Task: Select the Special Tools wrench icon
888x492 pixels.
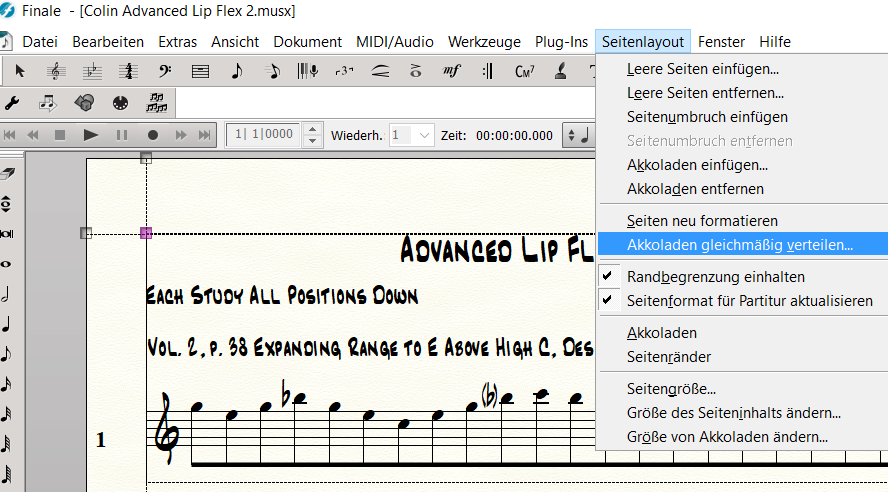Action: (x=12, y=103)
